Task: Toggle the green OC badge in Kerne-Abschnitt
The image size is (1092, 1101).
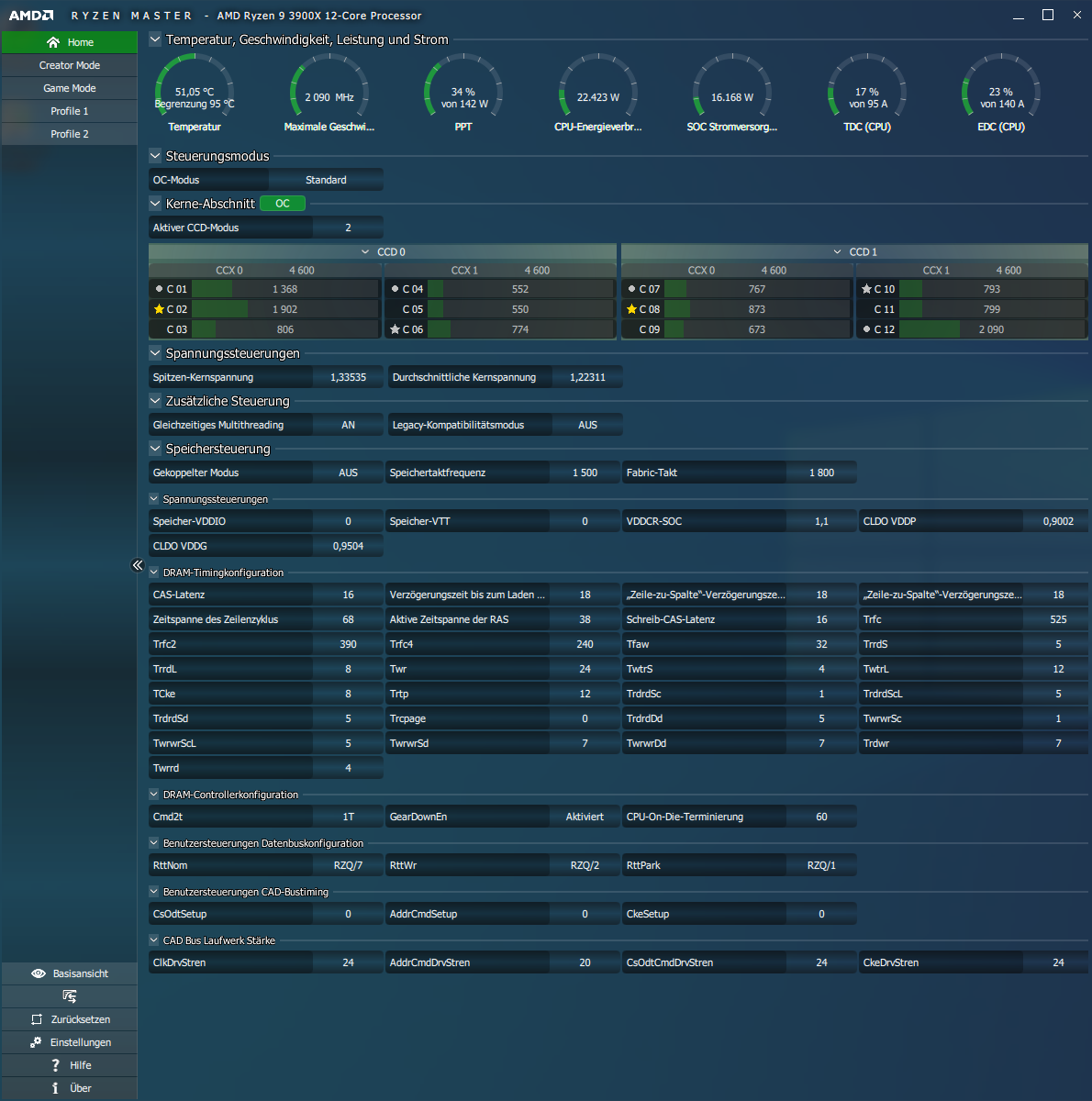Action: coord(283,204)
